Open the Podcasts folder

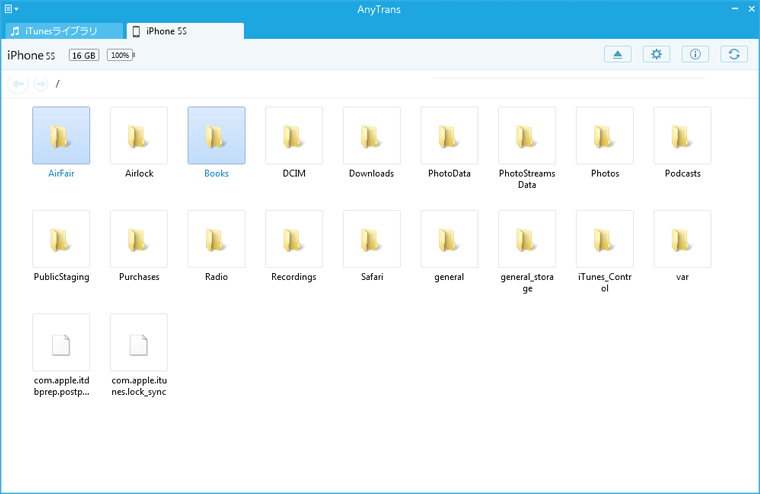(682, 136)
